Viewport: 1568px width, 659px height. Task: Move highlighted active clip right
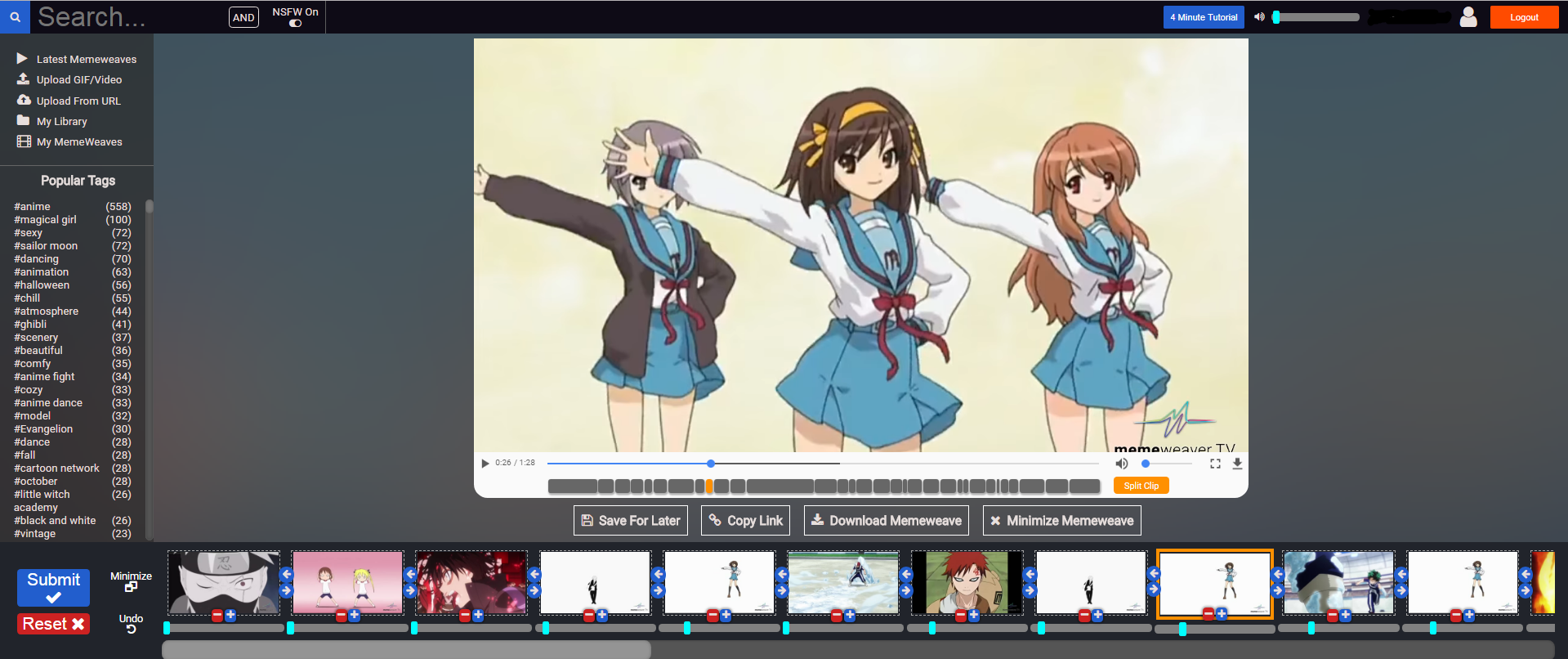click(x=1278, y=590)
